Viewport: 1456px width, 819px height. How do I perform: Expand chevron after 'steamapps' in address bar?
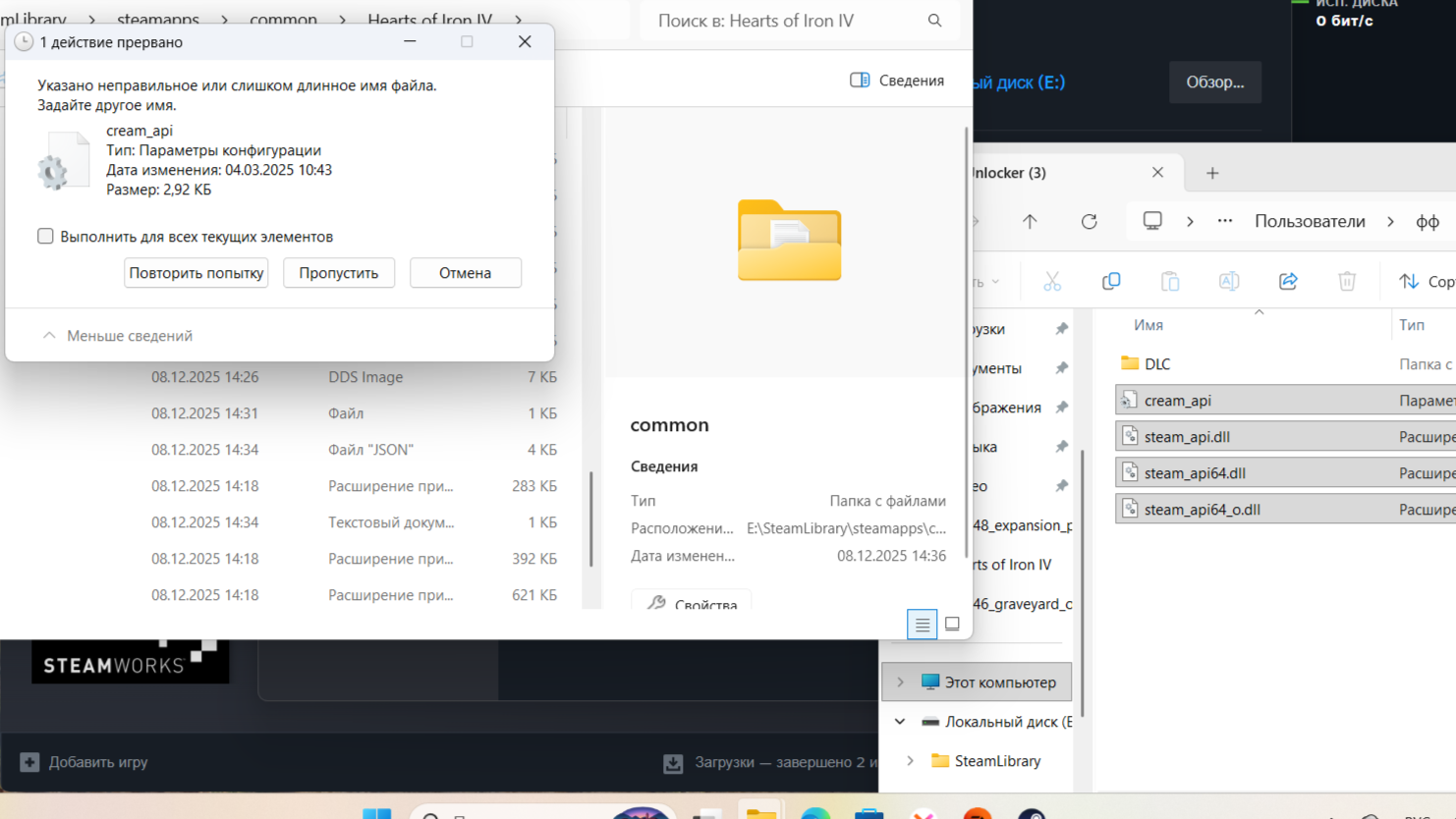pyautogui.click(x=224, y=20)
